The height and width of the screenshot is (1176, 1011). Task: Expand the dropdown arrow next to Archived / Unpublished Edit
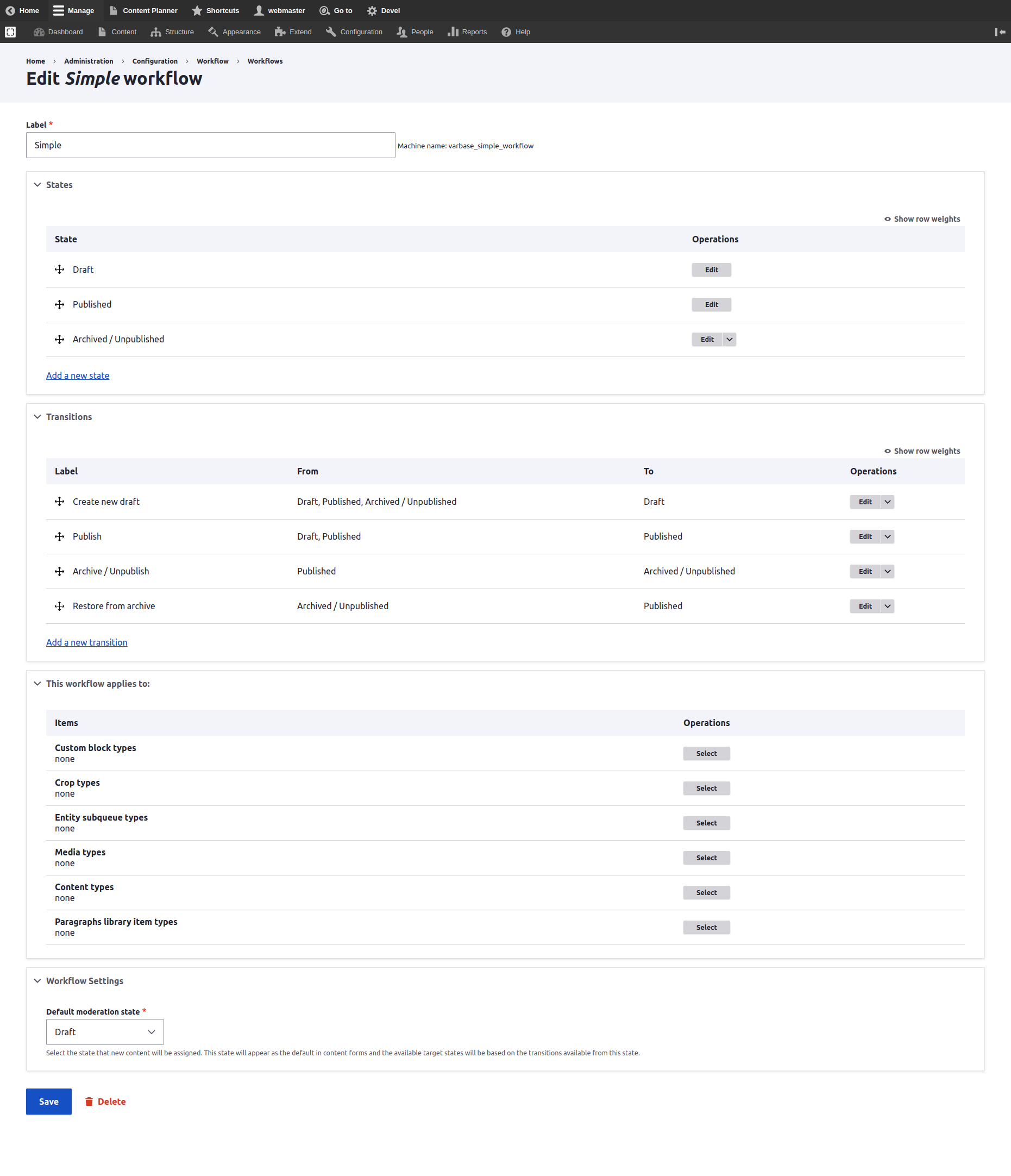click(729, 340)
